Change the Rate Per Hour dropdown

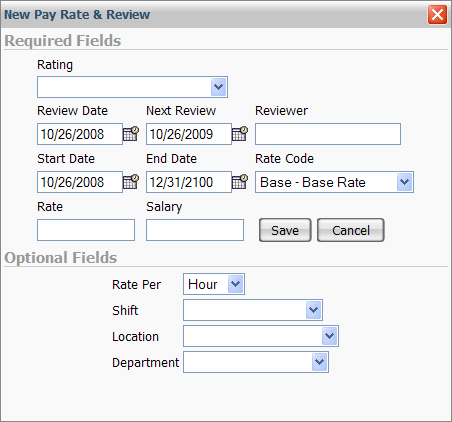[214, 284]
